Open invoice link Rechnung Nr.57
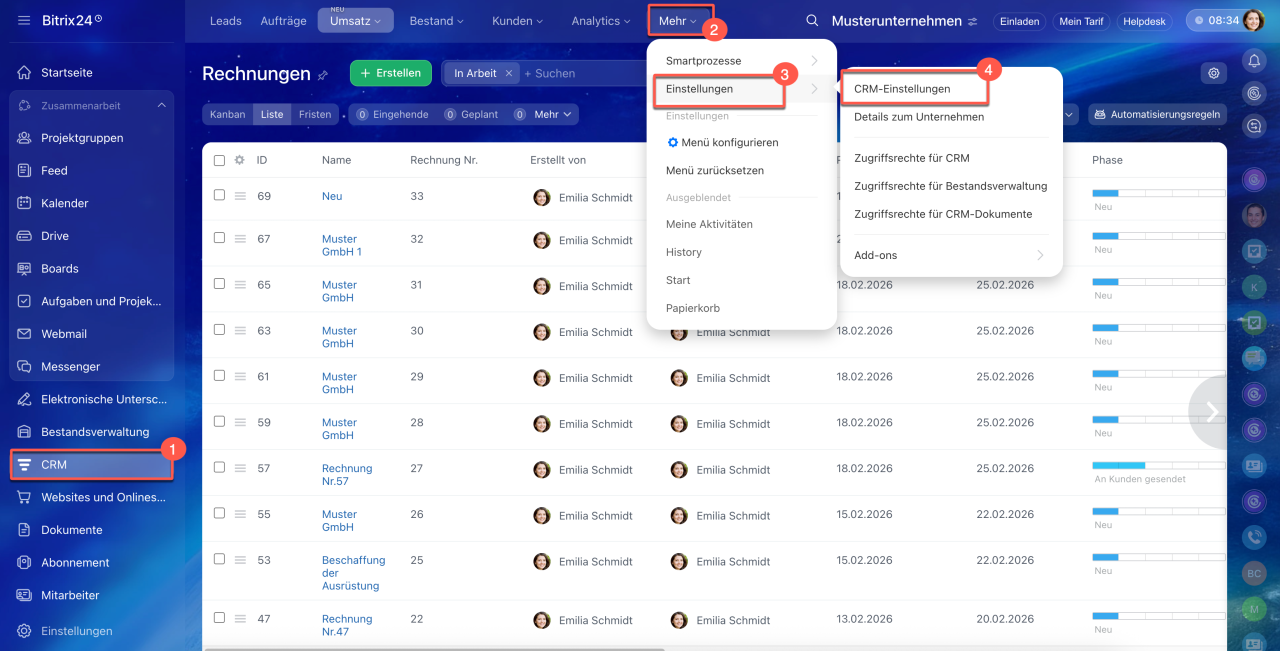1280x651 pixels. point(347,475)
